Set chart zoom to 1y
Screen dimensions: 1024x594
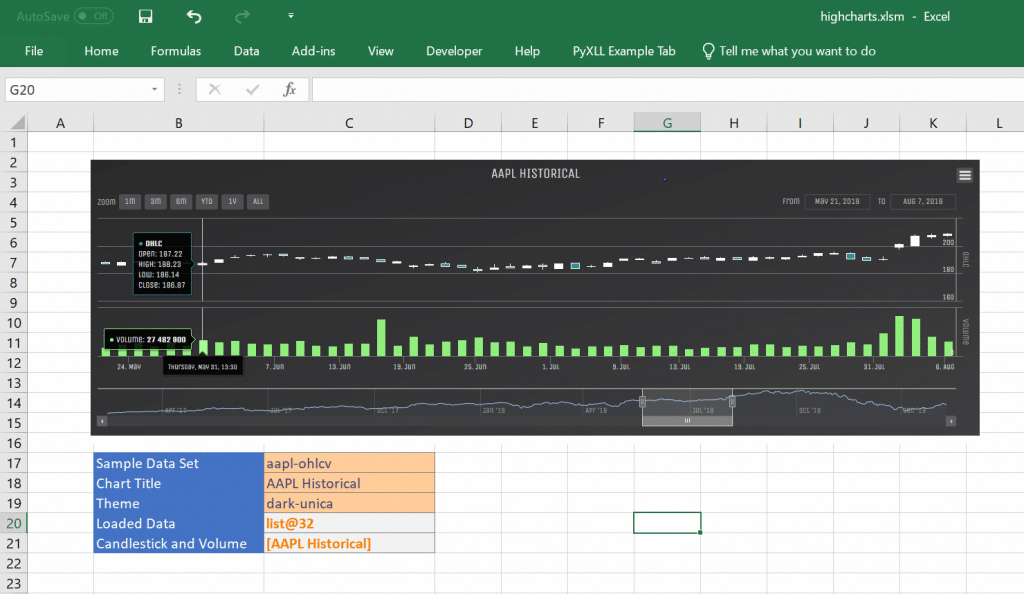click(232, 202)
